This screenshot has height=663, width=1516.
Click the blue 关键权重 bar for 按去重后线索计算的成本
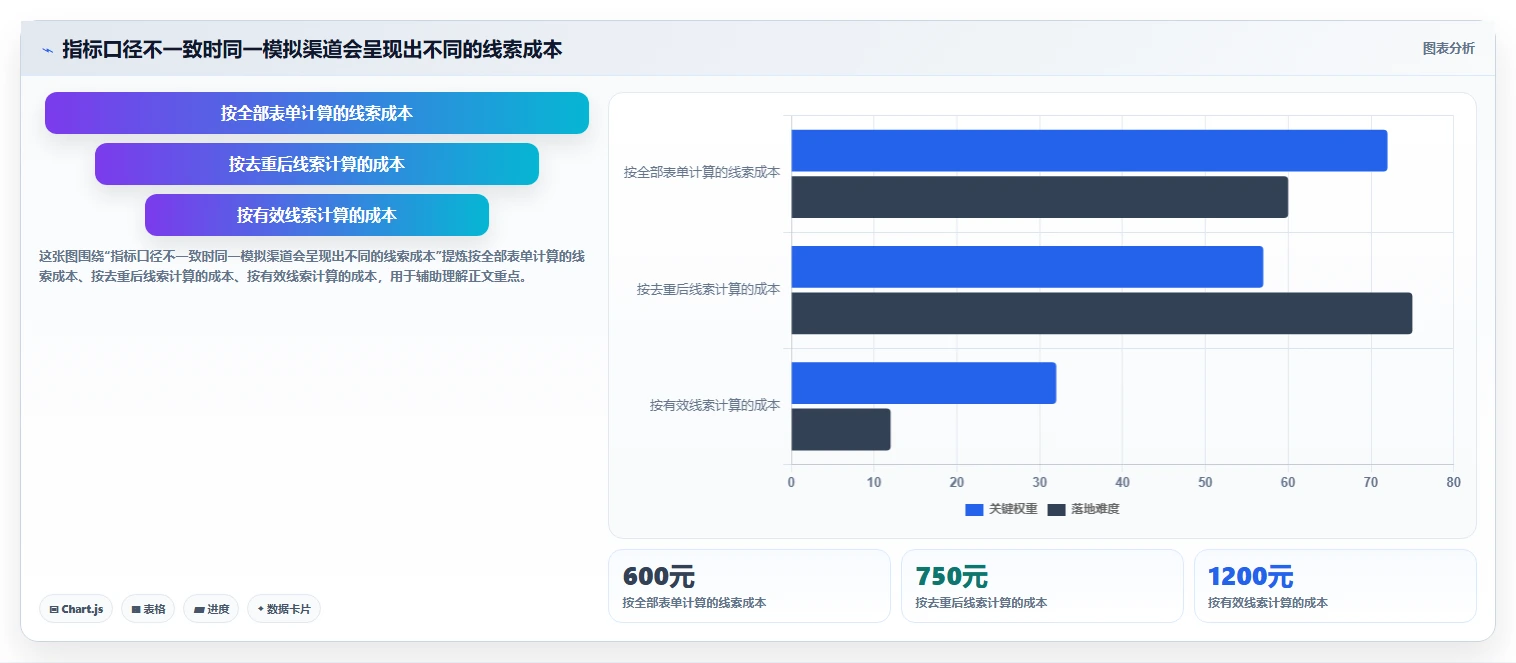(x=1027, y=266)
